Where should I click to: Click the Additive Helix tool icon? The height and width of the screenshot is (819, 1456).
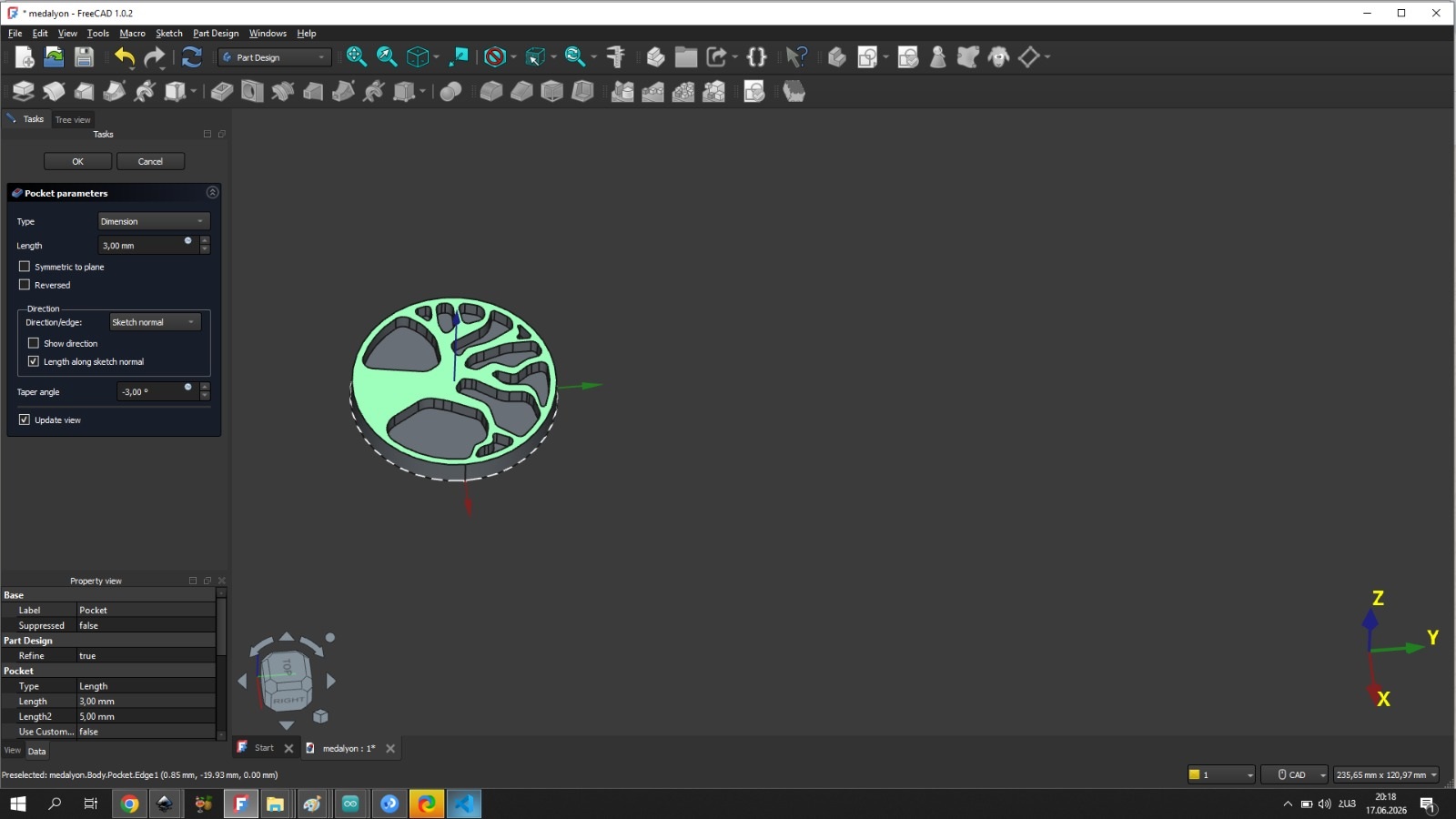click(145, 91)
